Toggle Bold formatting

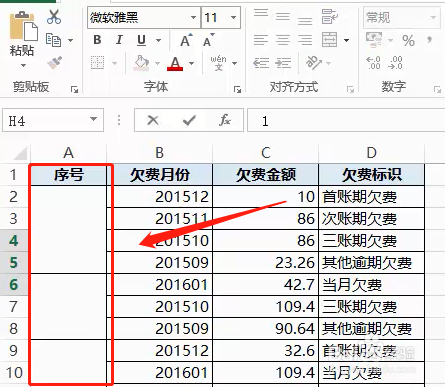[97, 40]
